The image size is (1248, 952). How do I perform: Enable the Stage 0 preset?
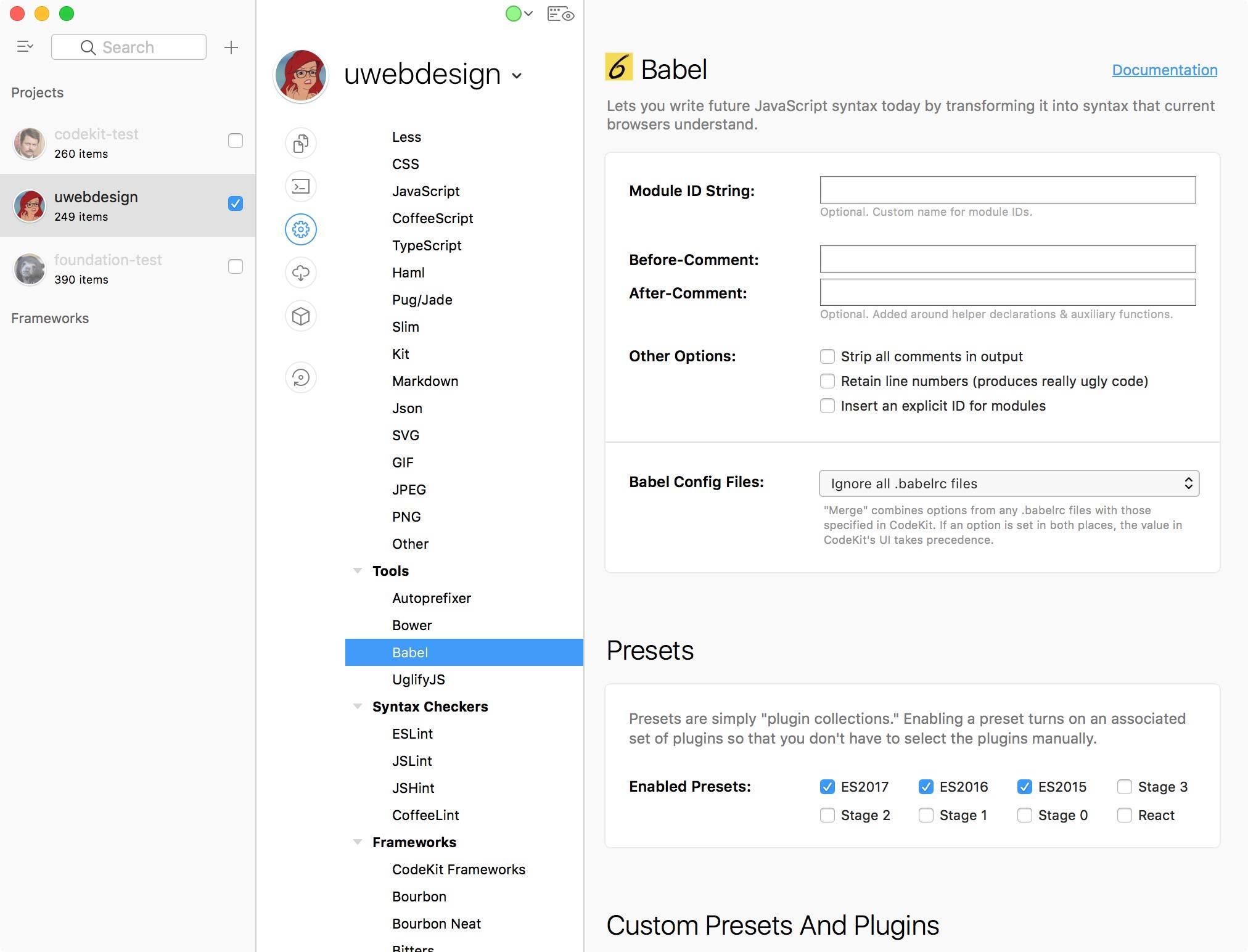pos(1025,815)
